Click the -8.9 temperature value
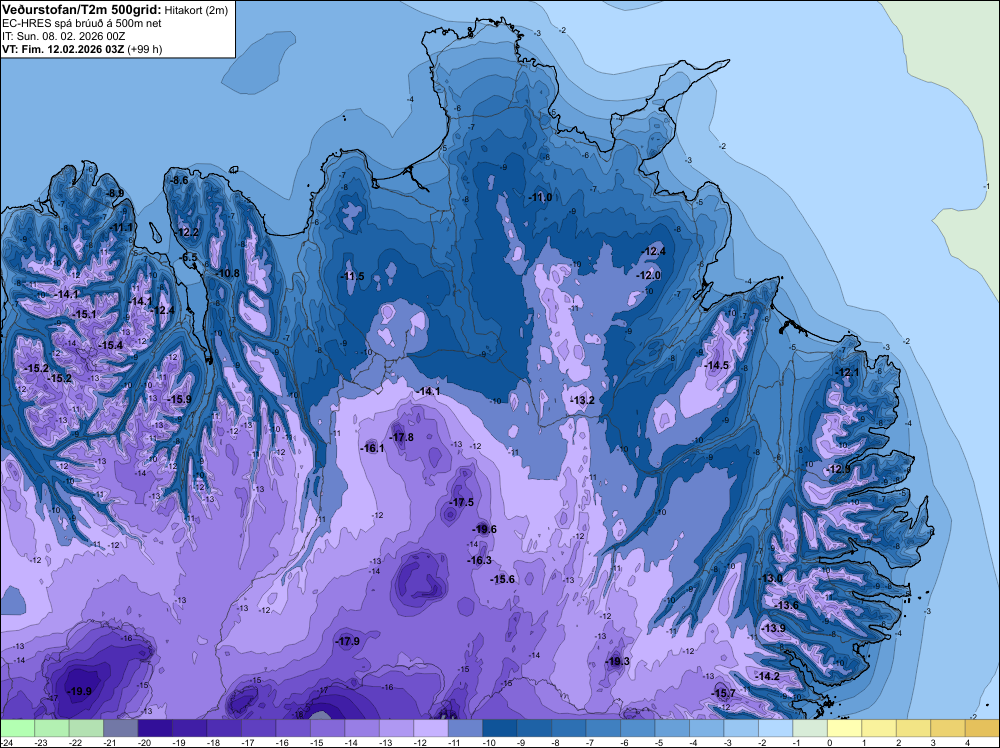The image size is (1000, 748). pyautogui.click(x=115, y=193)
